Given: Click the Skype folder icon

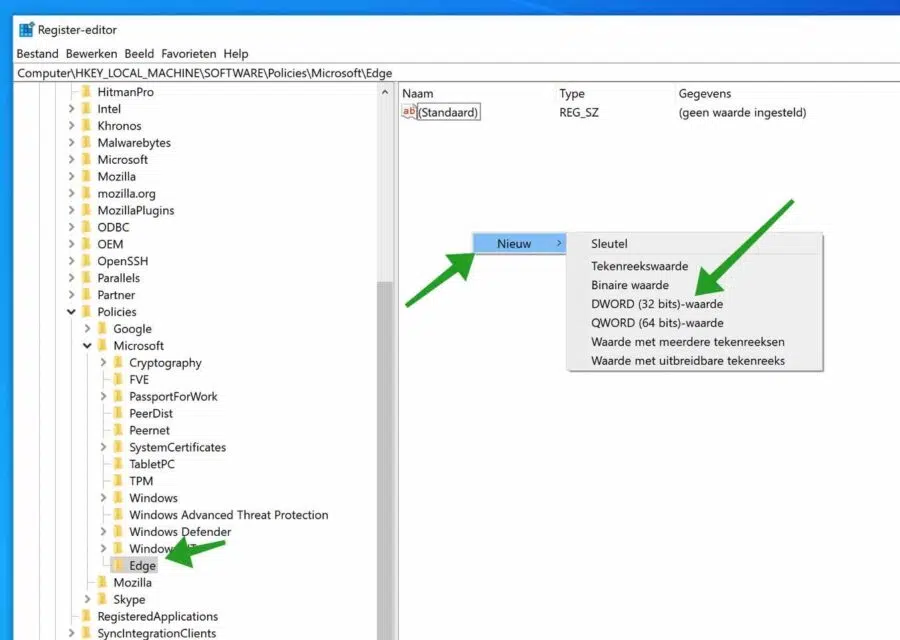Looking at the screenshot, I should click(103, 599).
